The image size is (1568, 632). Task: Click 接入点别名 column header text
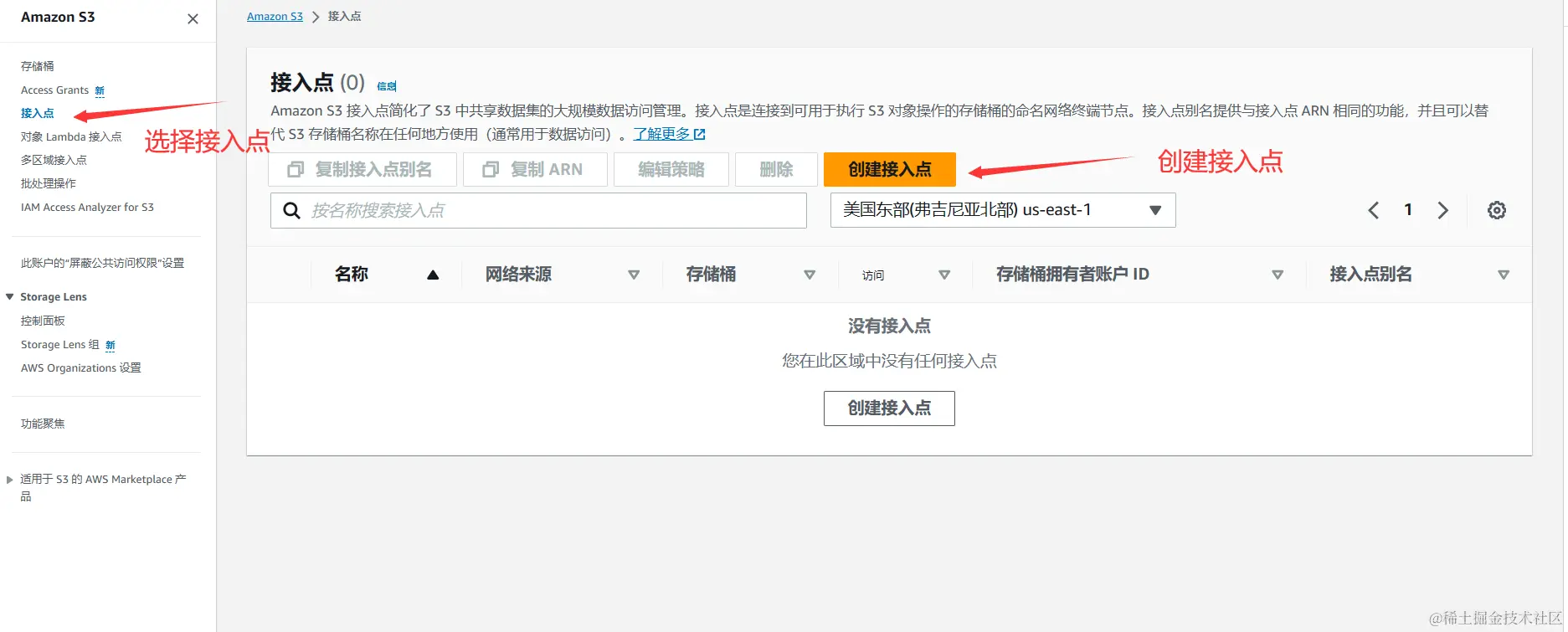(x=1370, y=275)
